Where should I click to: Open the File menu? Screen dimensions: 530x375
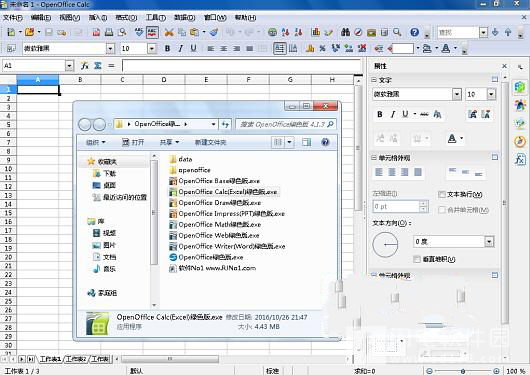[x=13, y=18]
